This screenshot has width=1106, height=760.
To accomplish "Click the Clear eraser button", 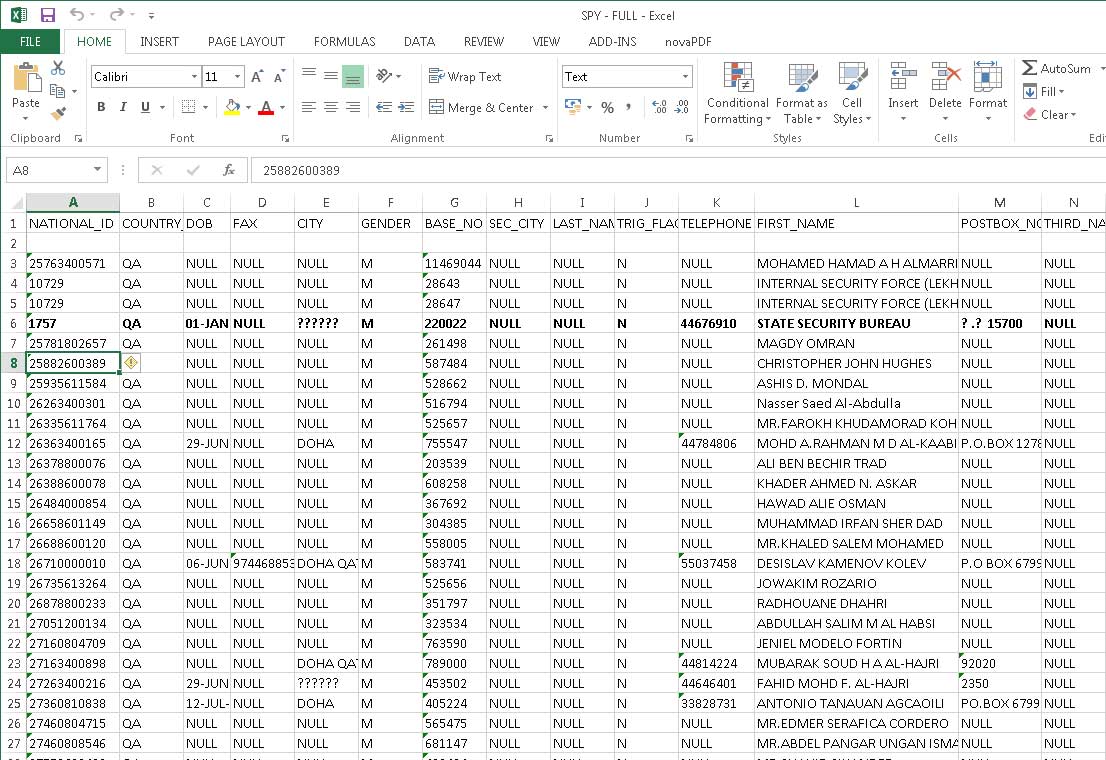I will coord(1050,114).
